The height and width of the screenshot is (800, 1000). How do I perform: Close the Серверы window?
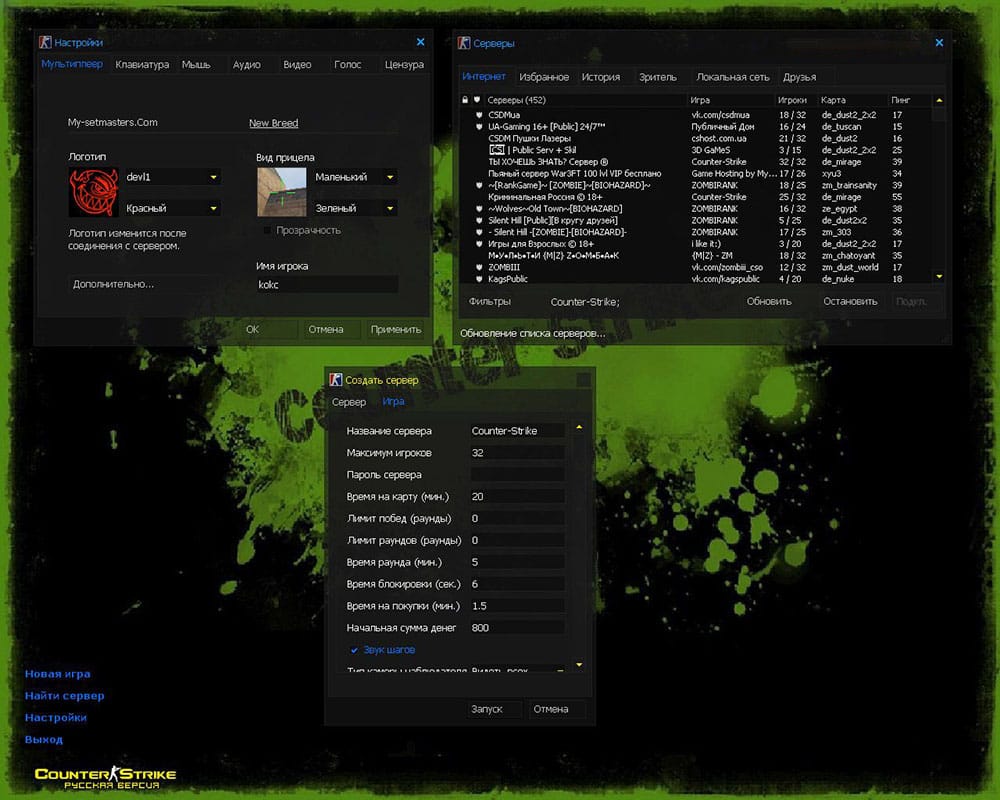(939, 43)
